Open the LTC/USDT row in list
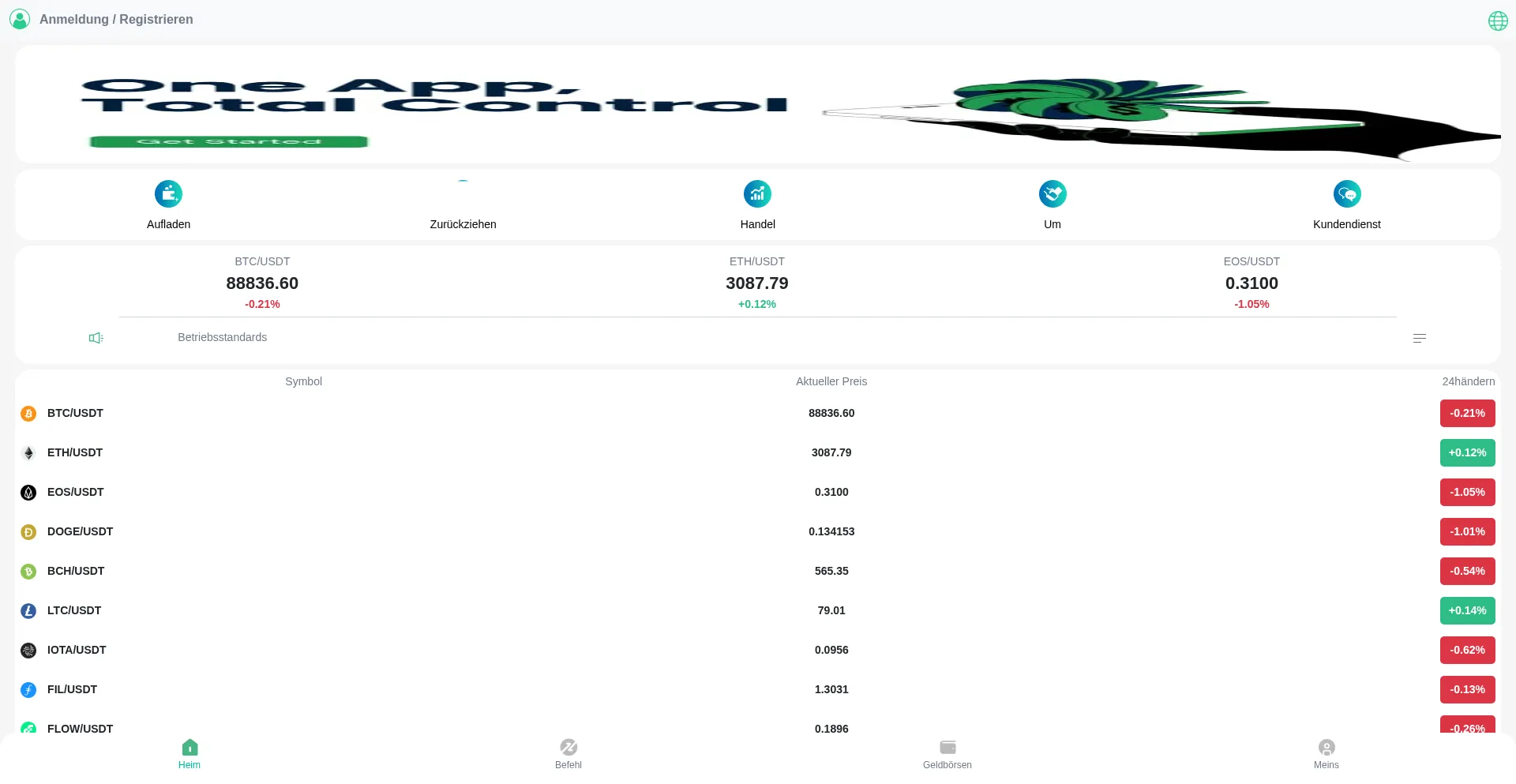The height and width of the screenshot is (784, 1516). click(x=74, y=610)
